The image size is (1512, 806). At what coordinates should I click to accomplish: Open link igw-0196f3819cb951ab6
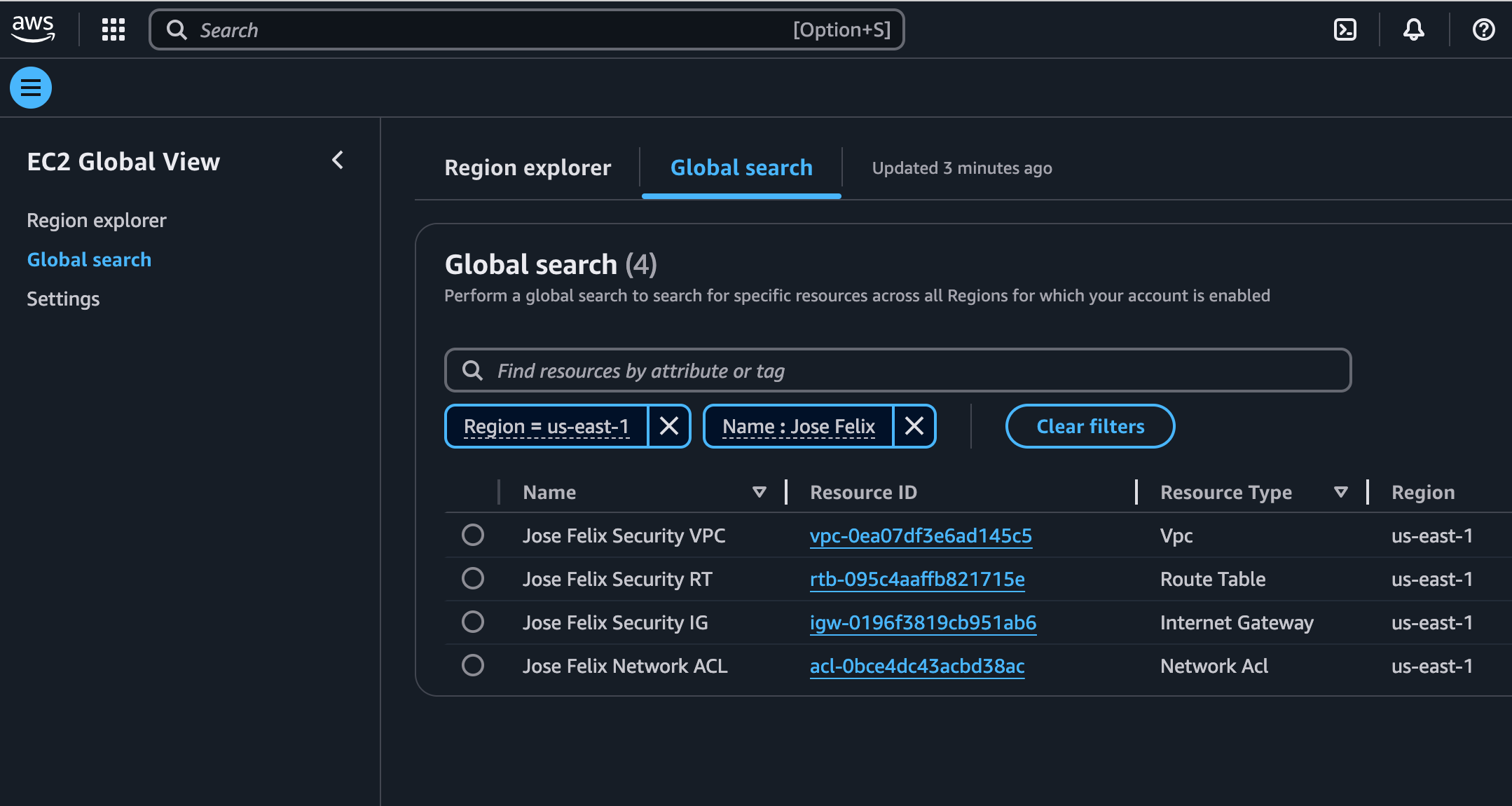[x=923, y=622]
